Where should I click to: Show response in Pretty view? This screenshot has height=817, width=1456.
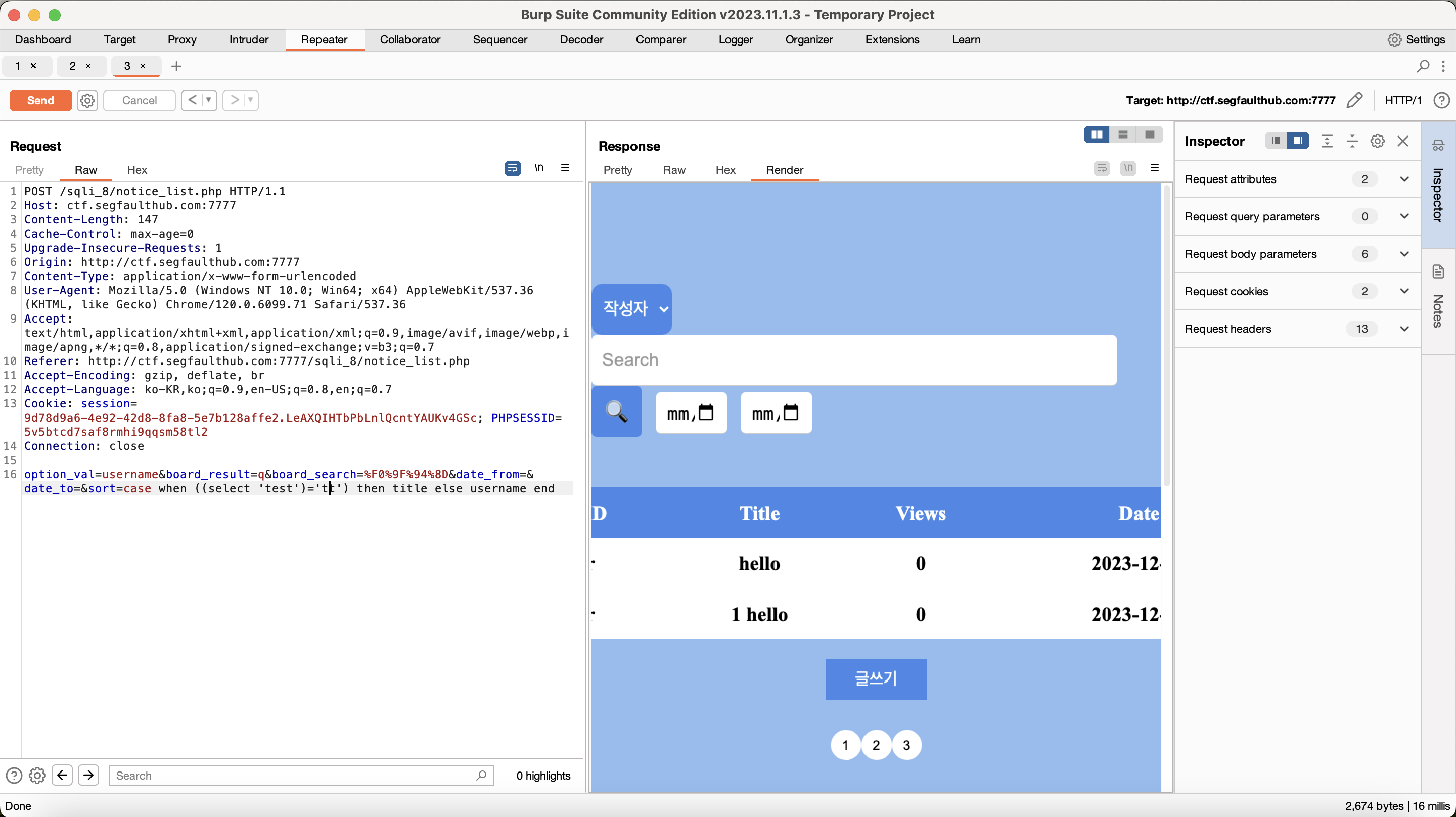pyautogui.click(x=617, y=170)
